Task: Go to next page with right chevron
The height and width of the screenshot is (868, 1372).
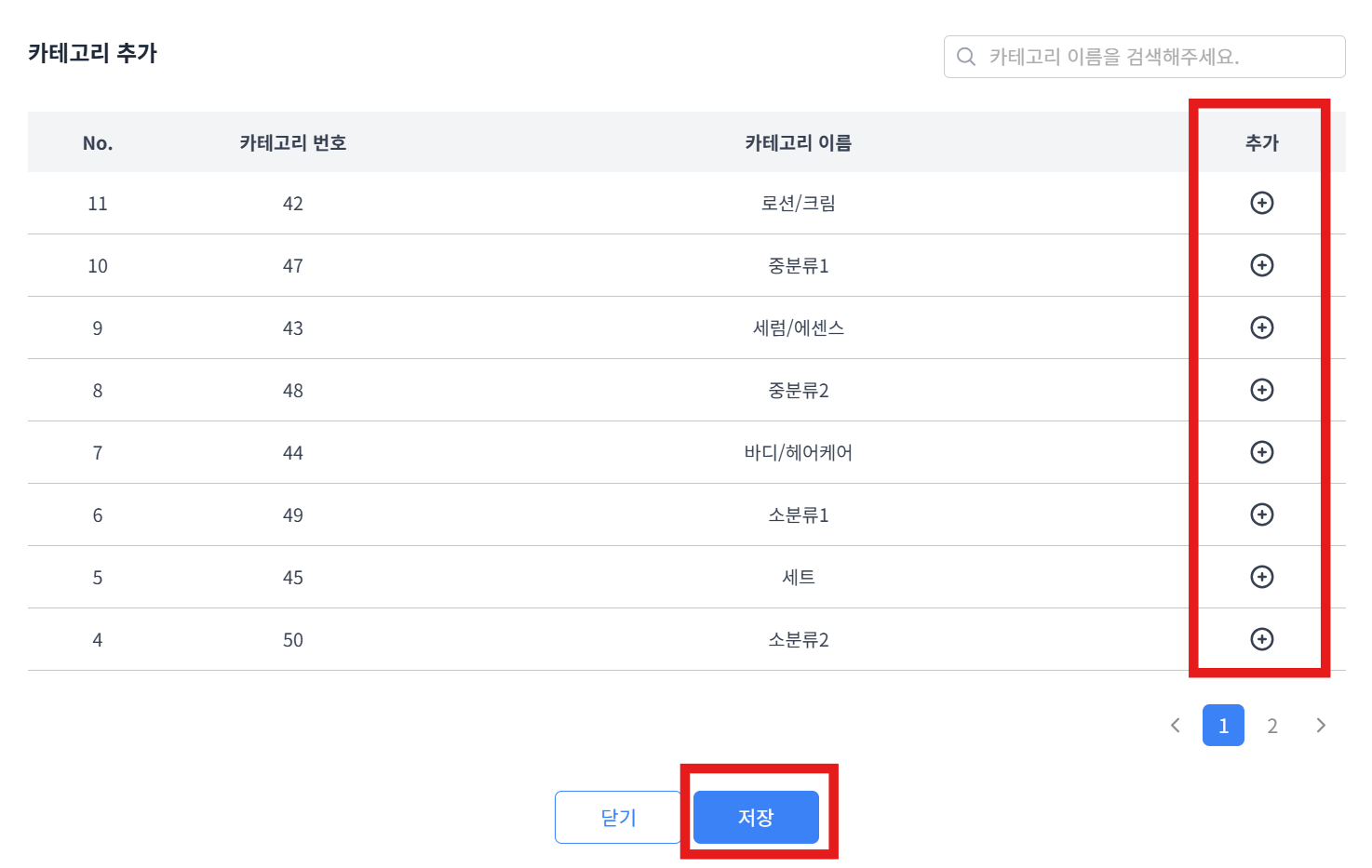Action: coord(1321,726)
